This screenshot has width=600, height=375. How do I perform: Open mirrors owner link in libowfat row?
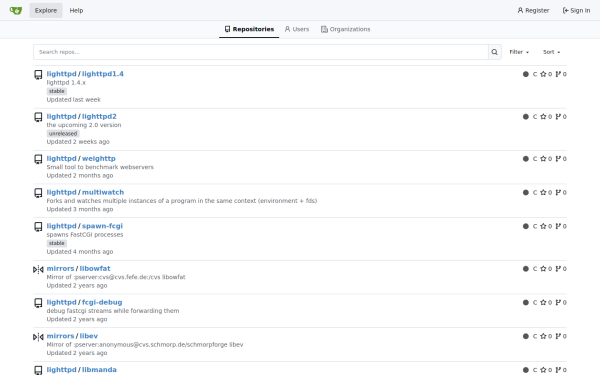pos(60,268)
